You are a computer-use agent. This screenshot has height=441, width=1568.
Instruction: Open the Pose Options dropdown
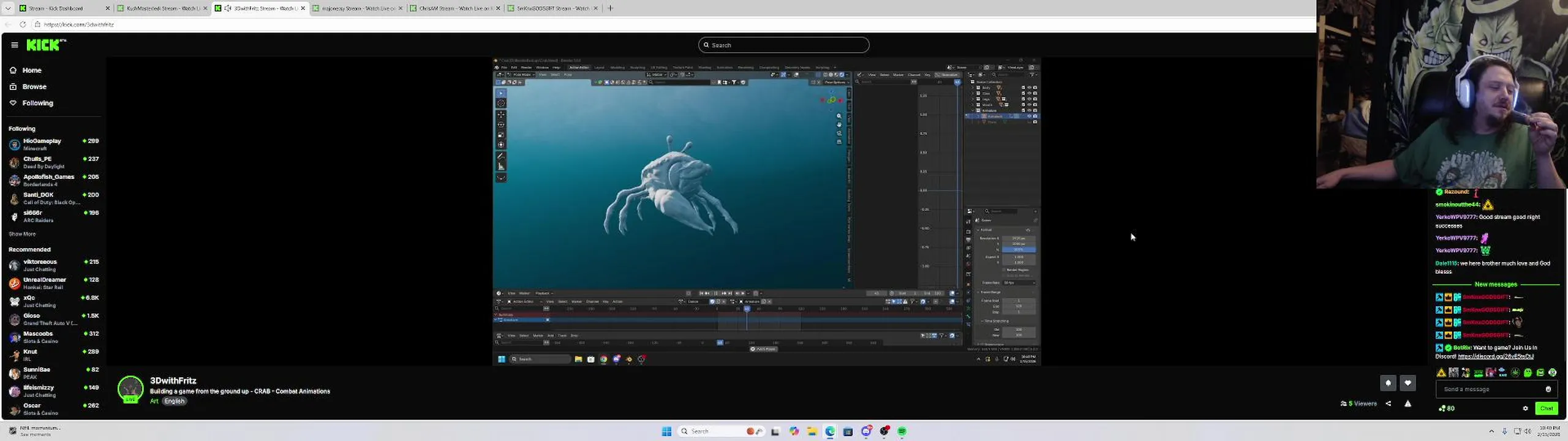(836, 82)
